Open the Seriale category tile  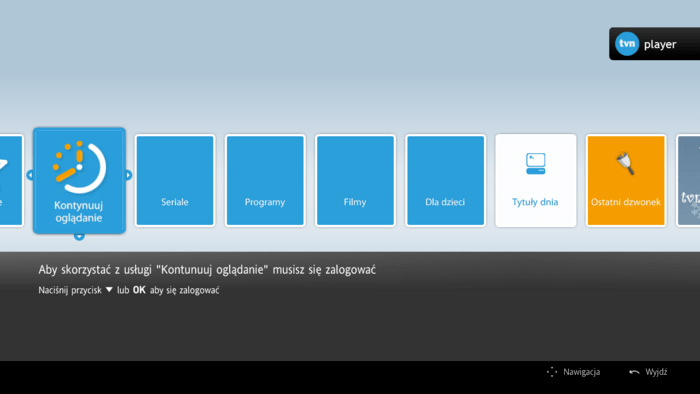[175, 181]
